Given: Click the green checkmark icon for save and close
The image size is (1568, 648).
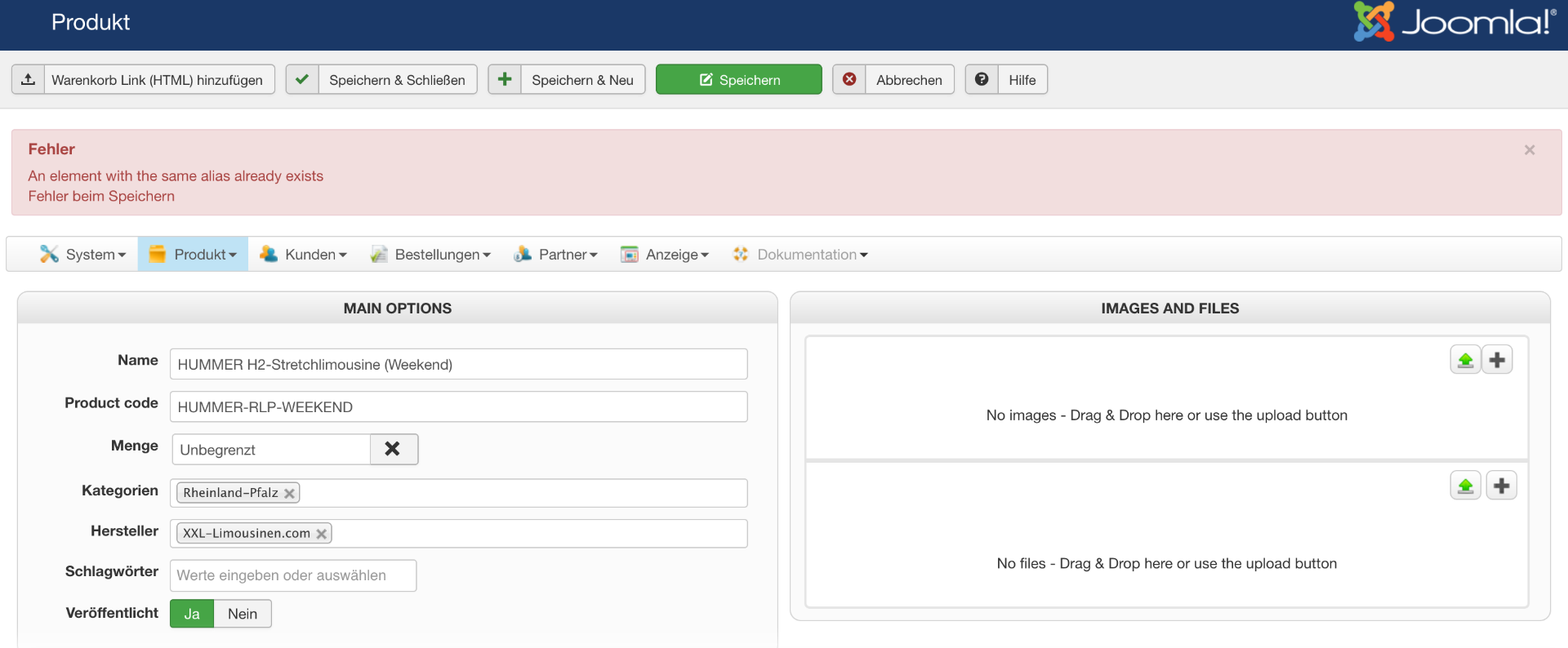Looking at the screenshot, I should click(302, 79).
